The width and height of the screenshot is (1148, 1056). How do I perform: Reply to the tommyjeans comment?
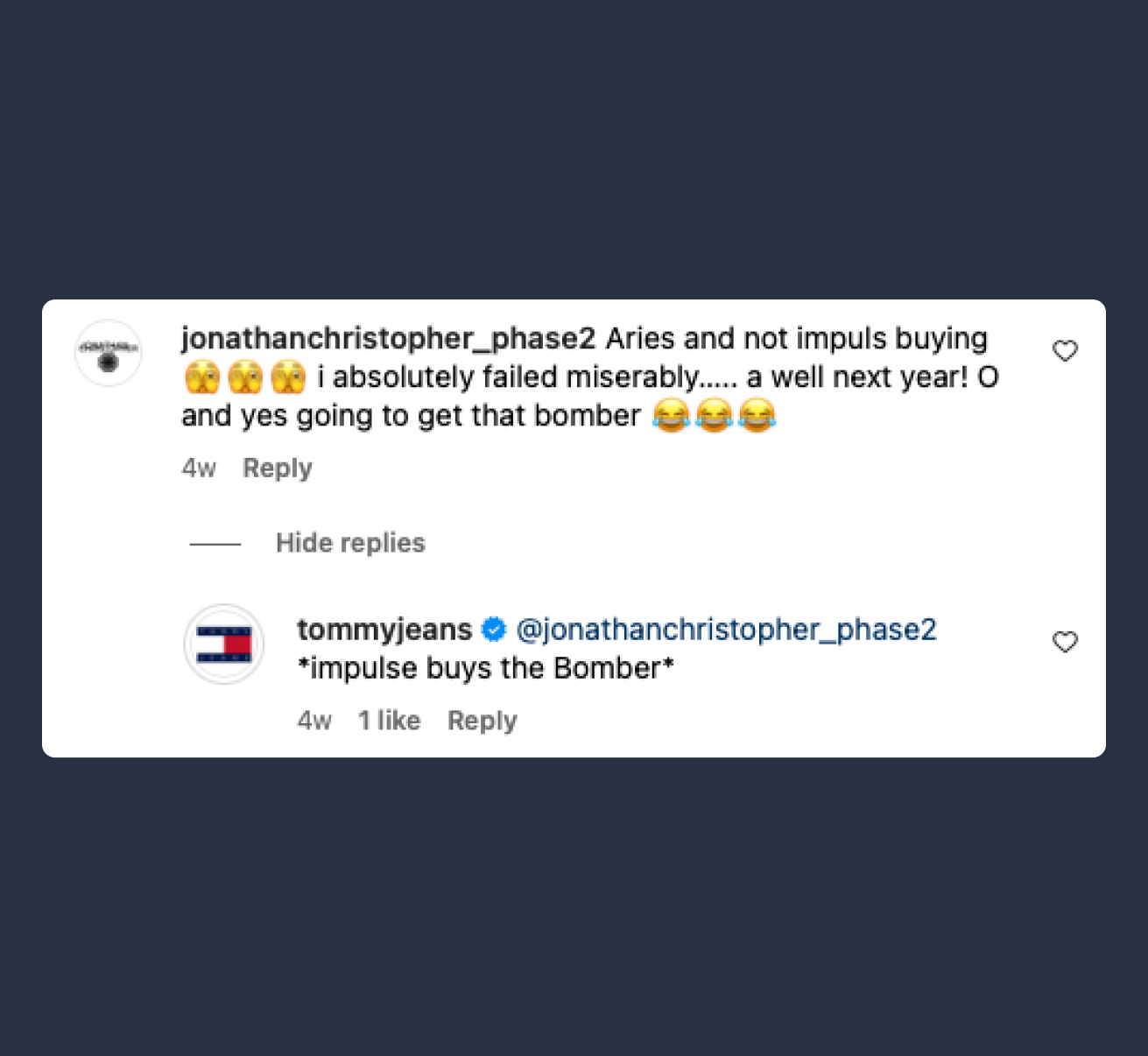[x=482, y=721]
